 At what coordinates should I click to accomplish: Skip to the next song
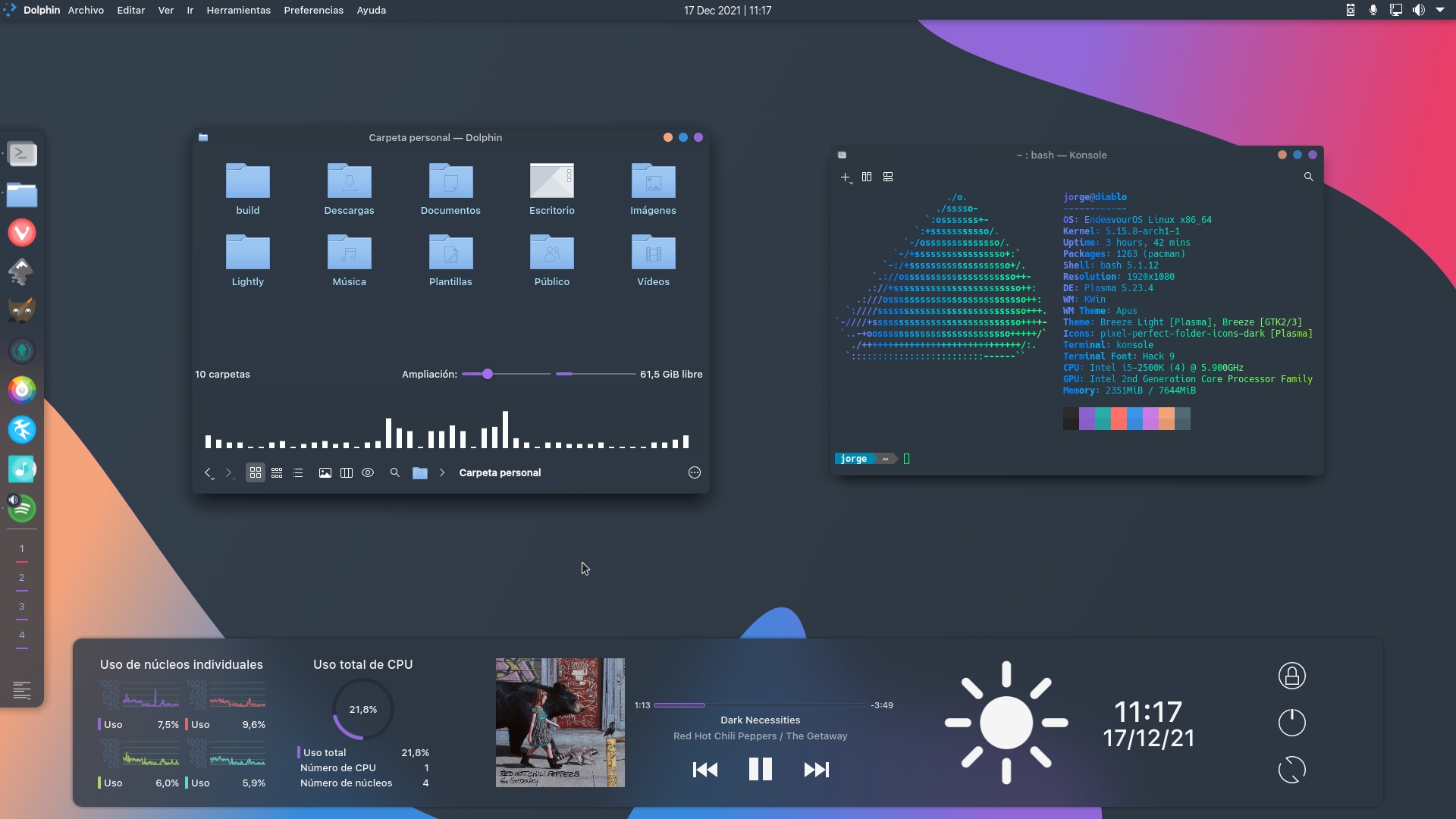(x=814, y=770)
